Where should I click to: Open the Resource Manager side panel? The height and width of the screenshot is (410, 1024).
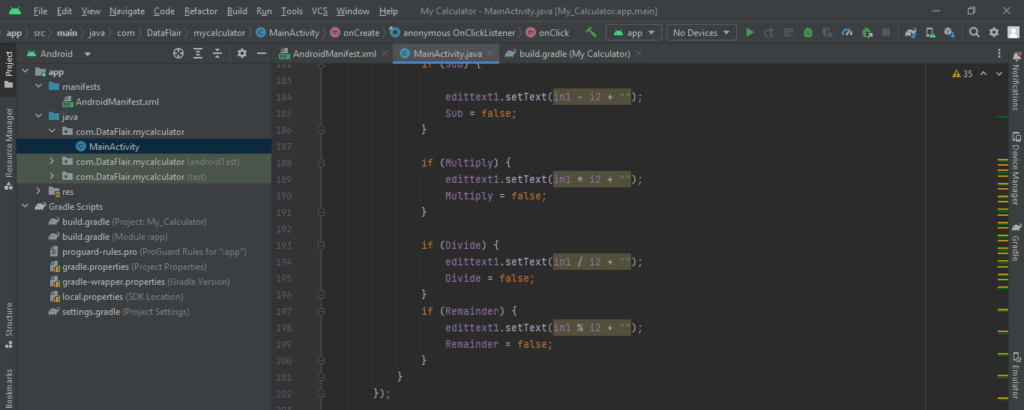(x=8, y=142)
